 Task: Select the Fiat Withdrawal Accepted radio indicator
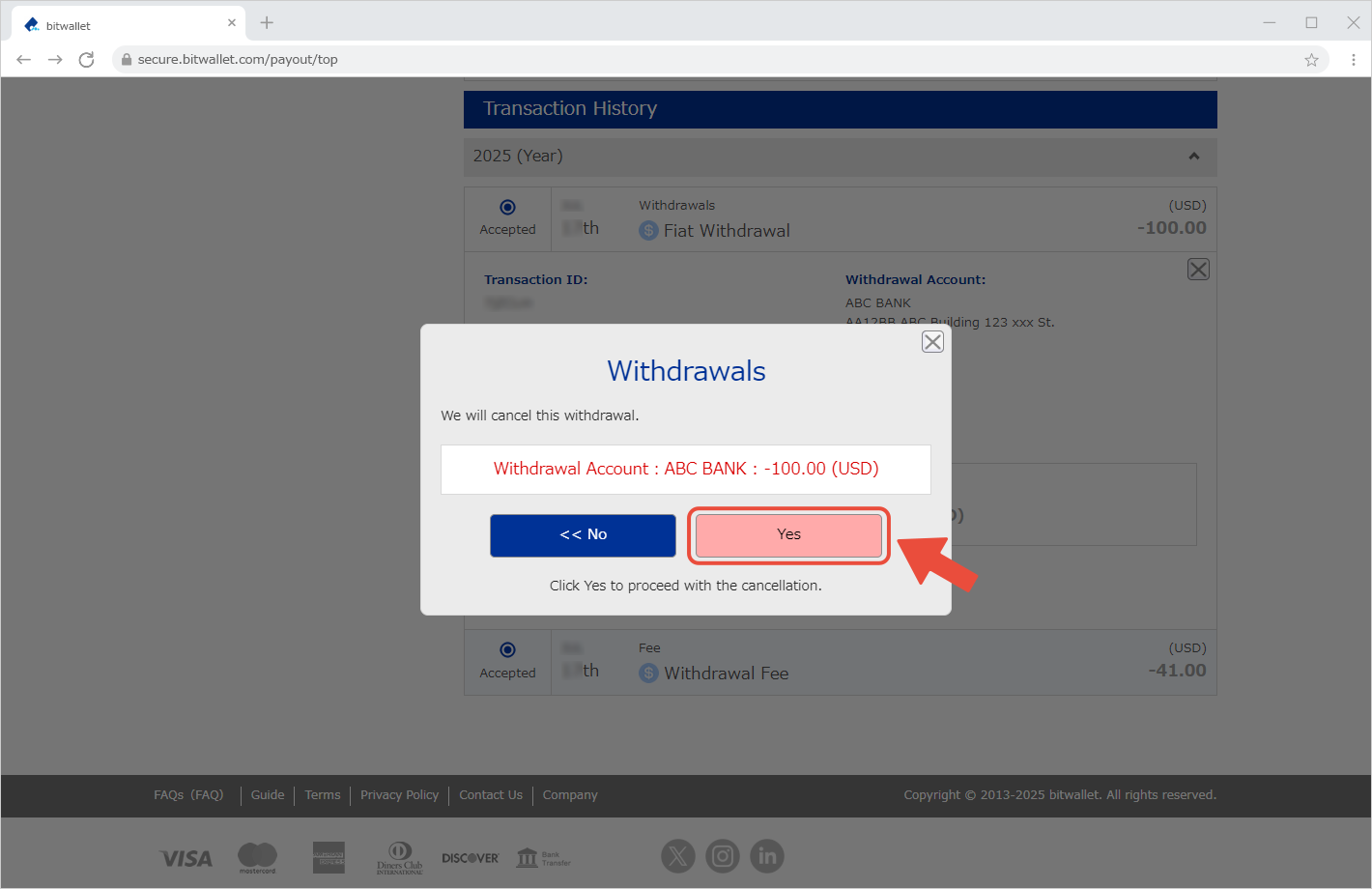coord(507,207)
